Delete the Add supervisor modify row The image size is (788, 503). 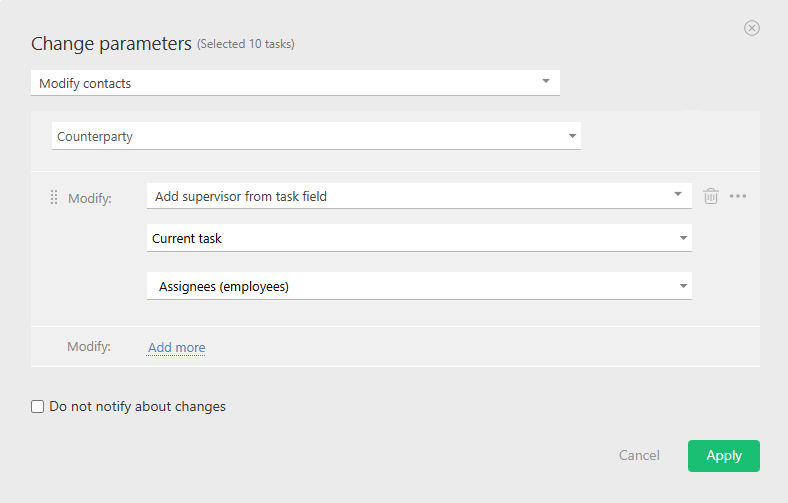click(711, 196)
